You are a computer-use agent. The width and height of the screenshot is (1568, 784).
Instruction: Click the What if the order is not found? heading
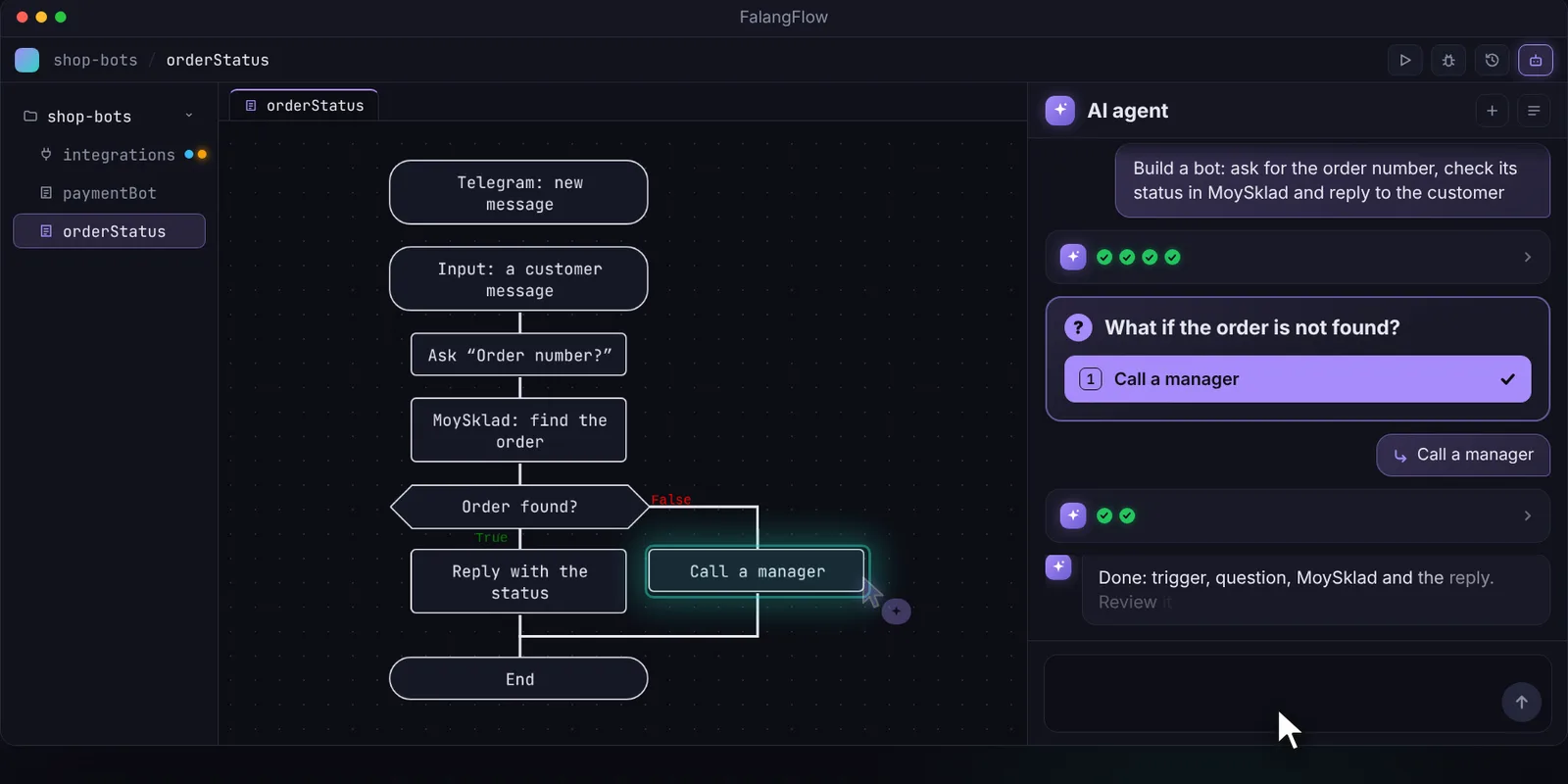(1252, 327)
